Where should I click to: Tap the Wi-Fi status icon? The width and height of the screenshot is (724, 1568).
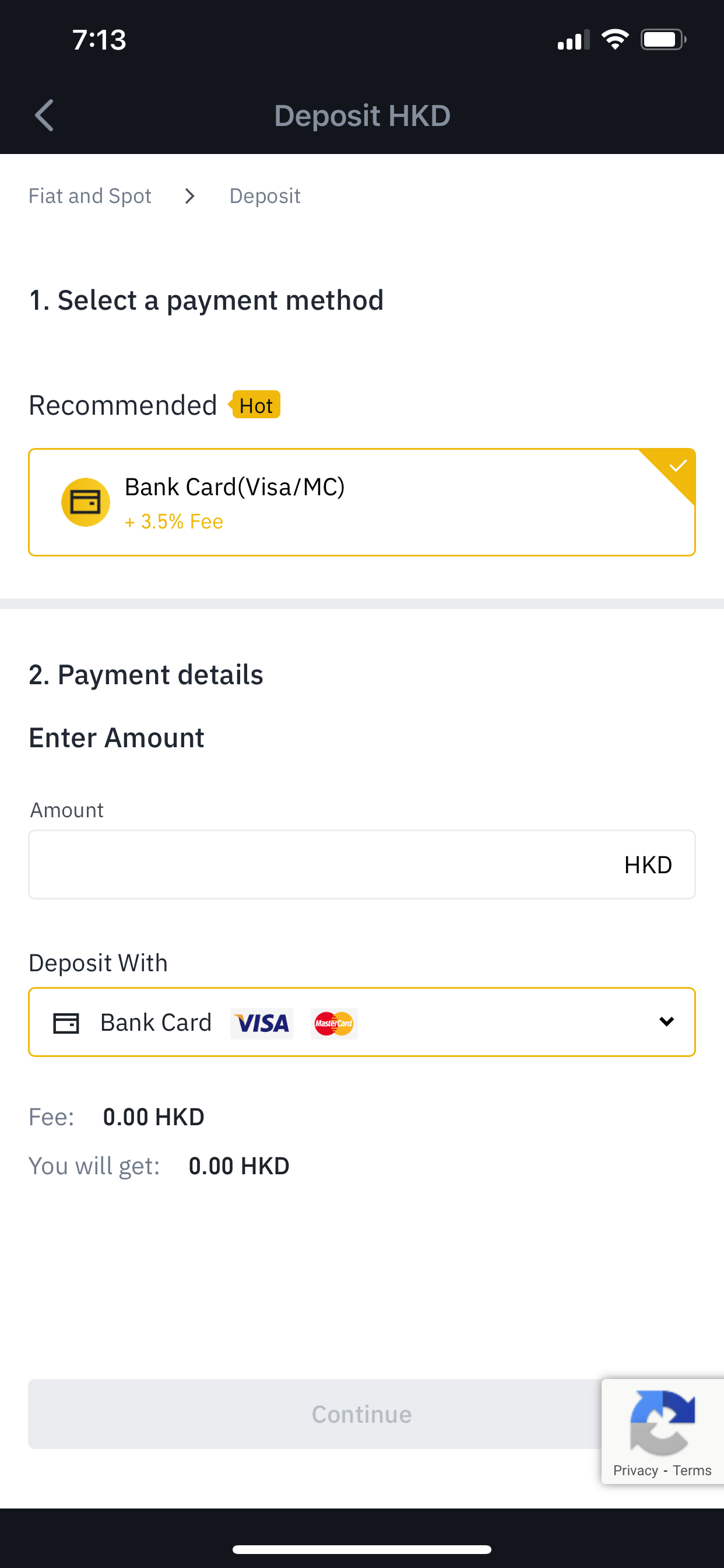pyautogui.click(x=615, y=40)
